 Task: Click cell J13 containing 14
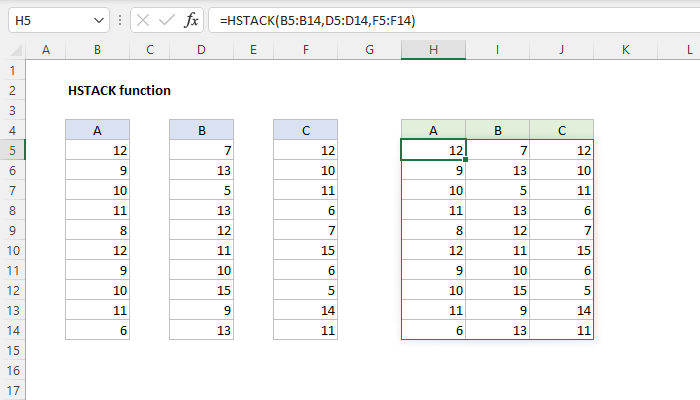click(562, 310)
